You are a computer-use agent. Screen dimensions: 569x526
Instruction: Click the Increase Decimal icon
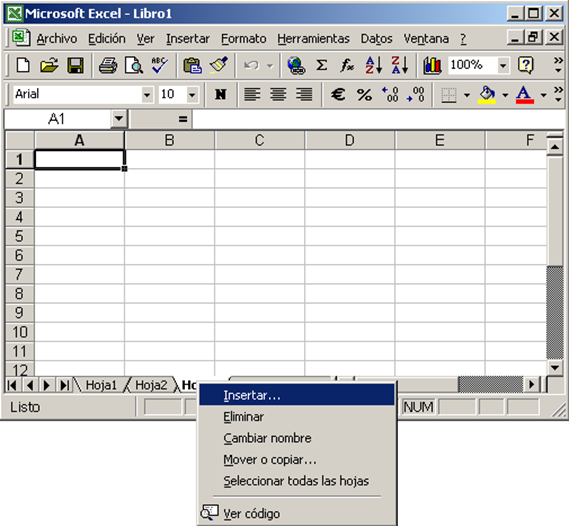(390, 95)
